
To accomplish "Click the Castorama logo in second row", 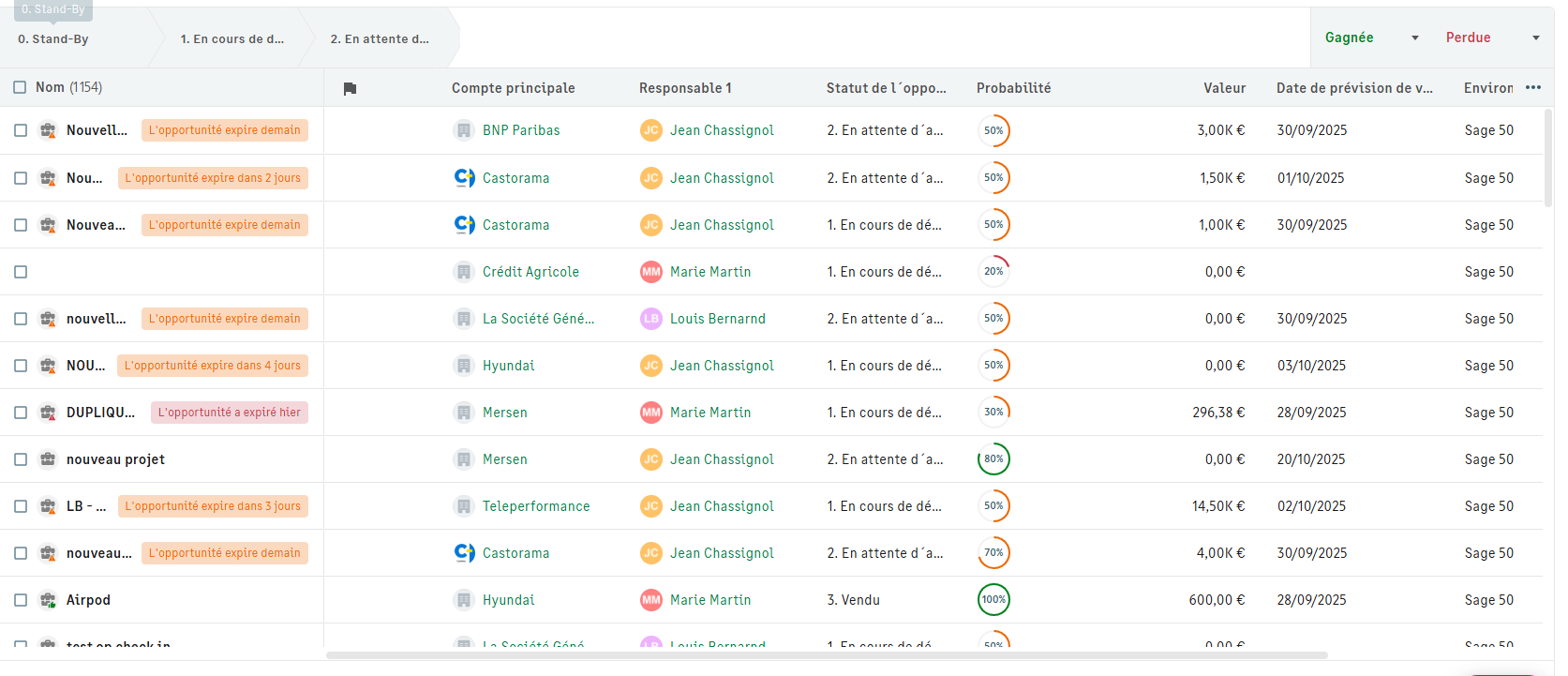I will pyautogui.click(x=464, y=178).
